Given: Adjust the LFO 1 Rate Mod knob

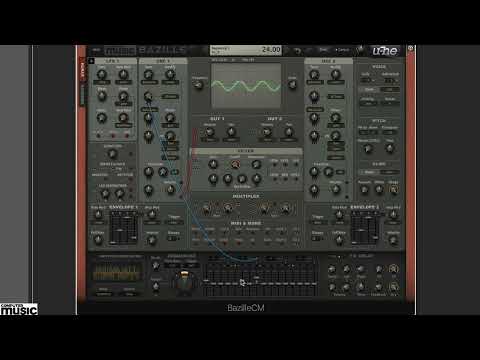Looking at the screenshot, I should point(123,74).
